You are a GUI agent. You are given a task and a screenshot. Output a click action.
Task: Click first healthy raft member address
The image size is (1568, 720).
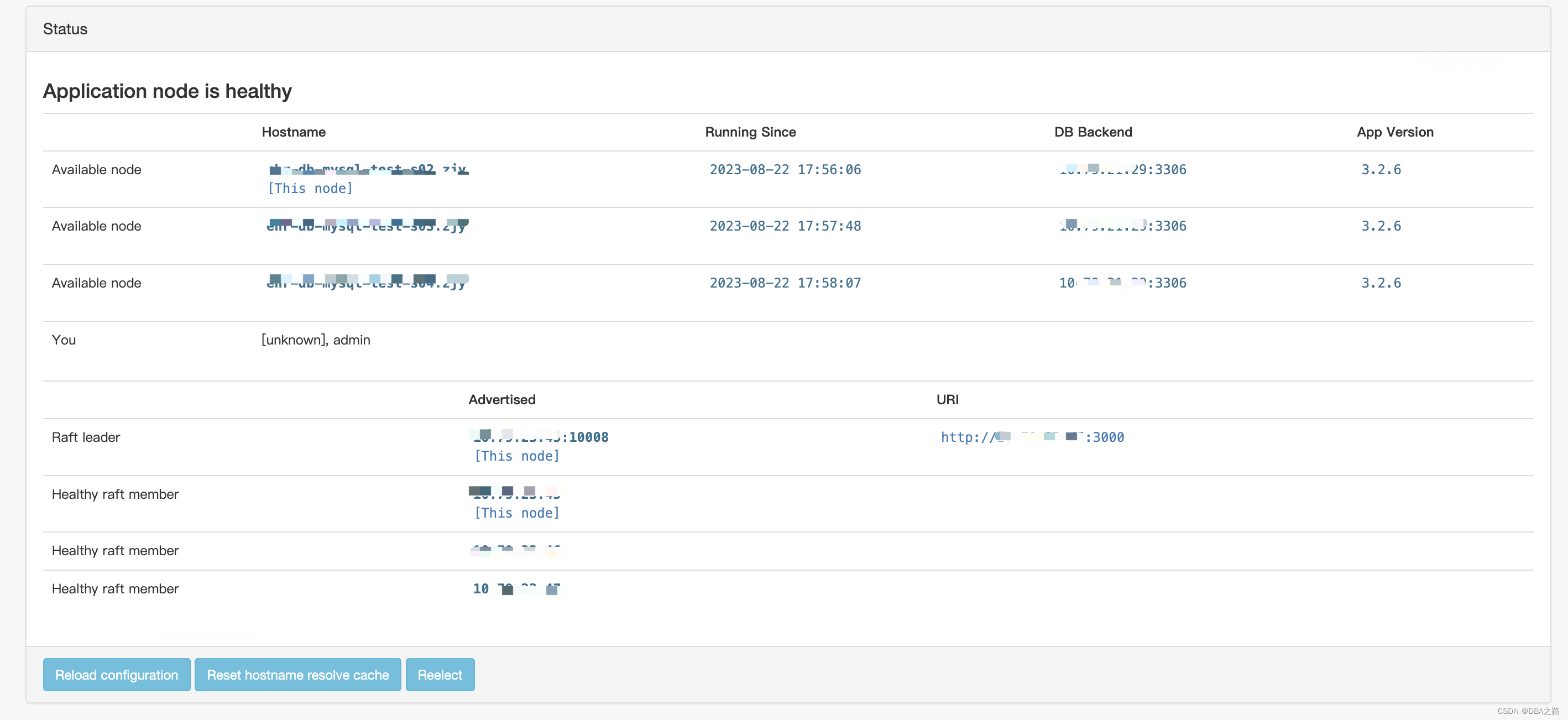[x=516, y=494]
